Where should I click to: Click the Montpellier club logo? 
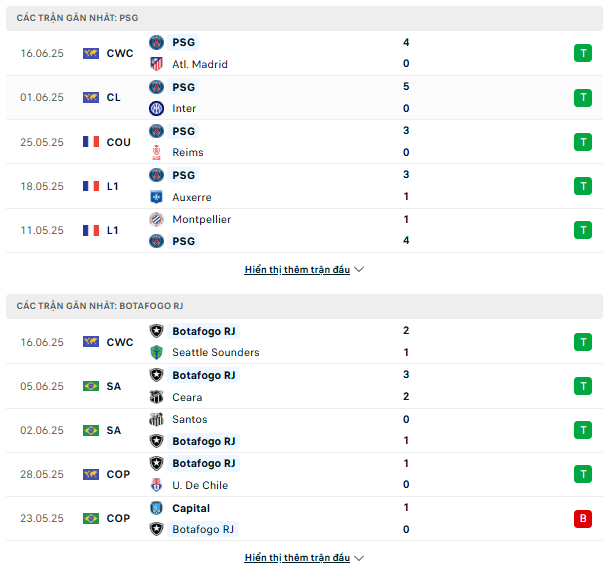(x=156, y=219)
